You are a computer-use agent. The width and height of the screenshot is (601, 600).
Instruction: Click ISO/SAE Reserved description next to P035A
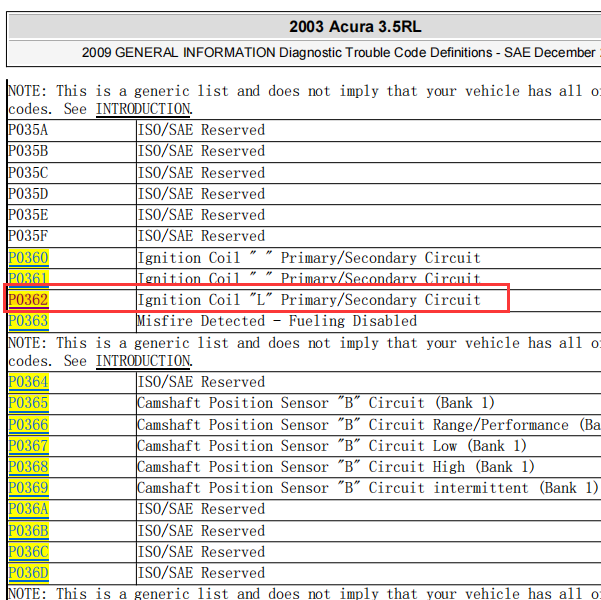click(201, 130)
